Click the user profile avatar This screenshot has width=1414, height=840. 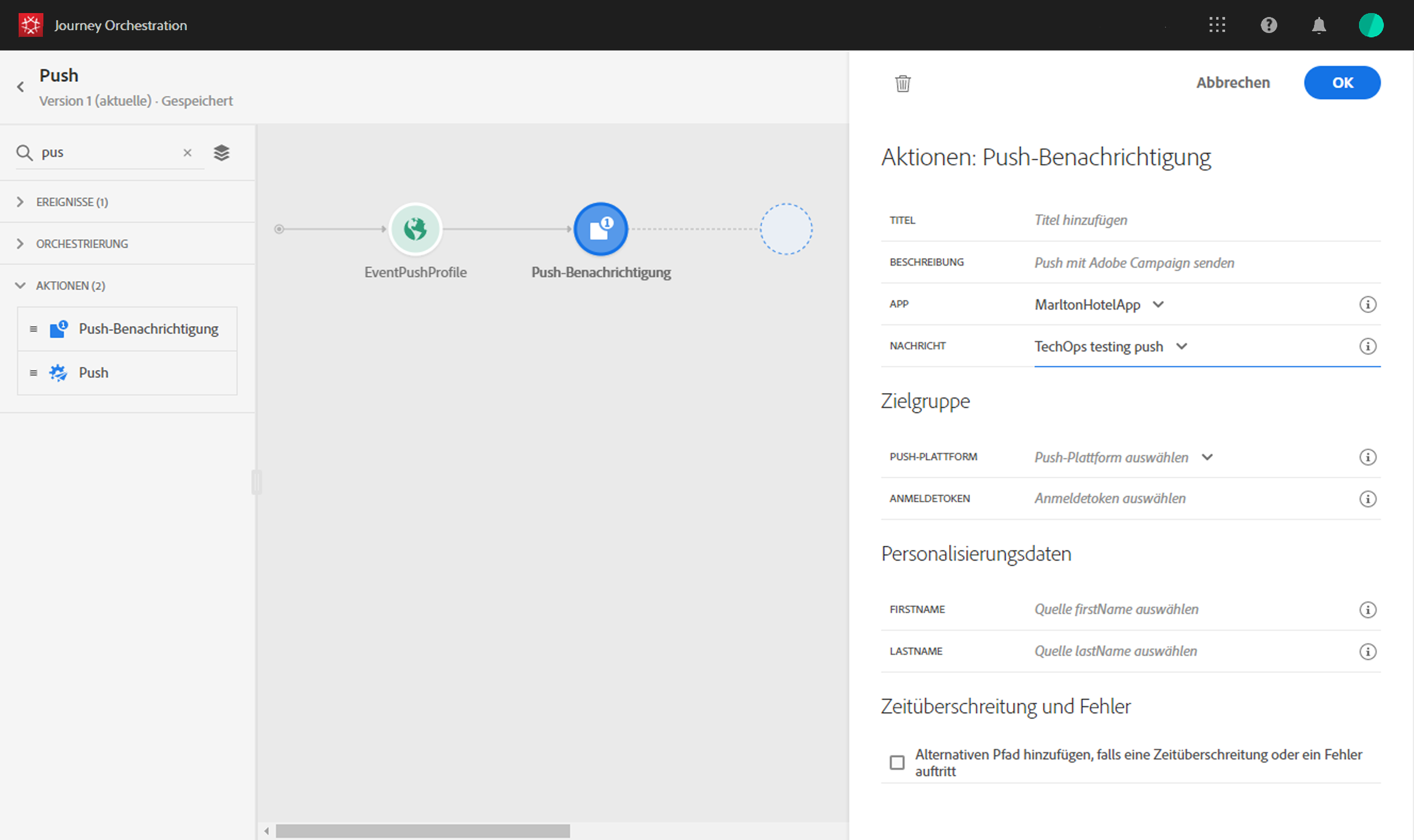tap(1371, 25)
